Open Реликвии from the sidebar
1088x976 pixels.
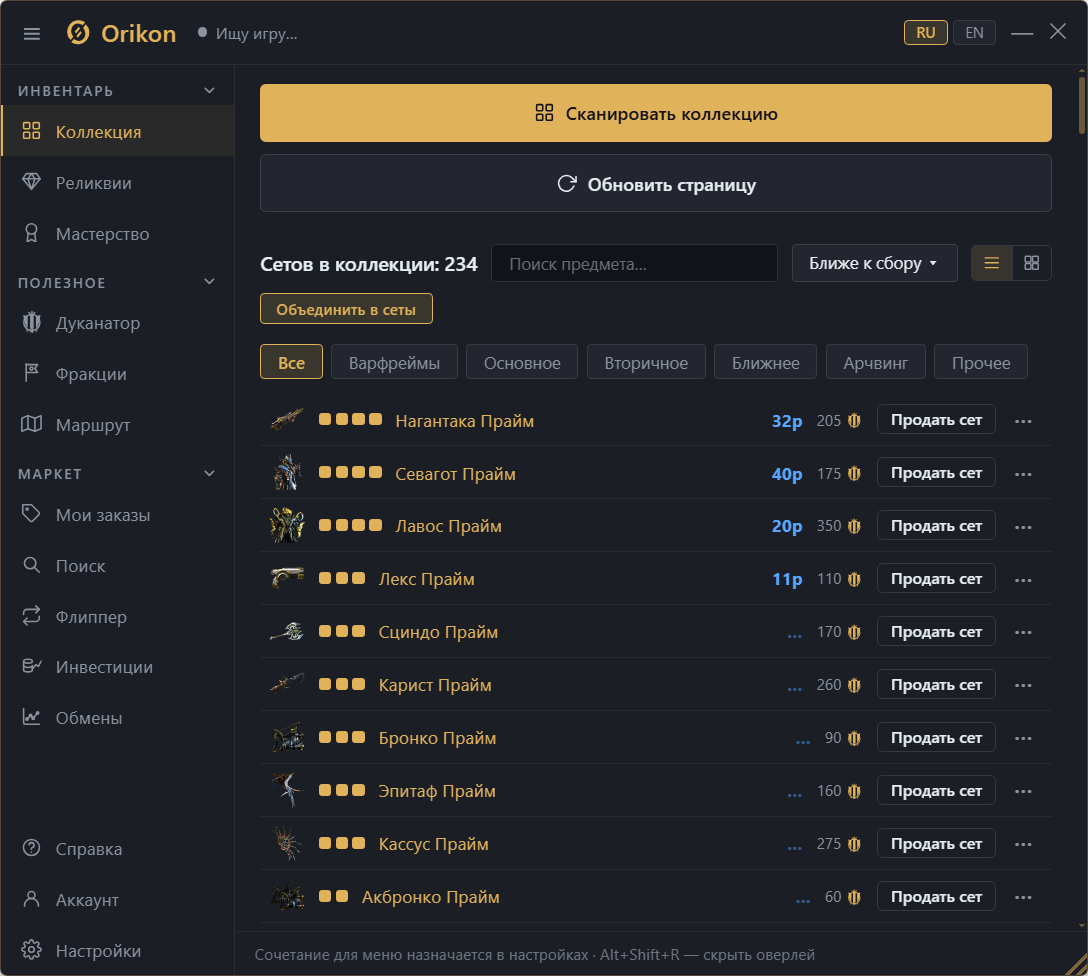point(118,182)
